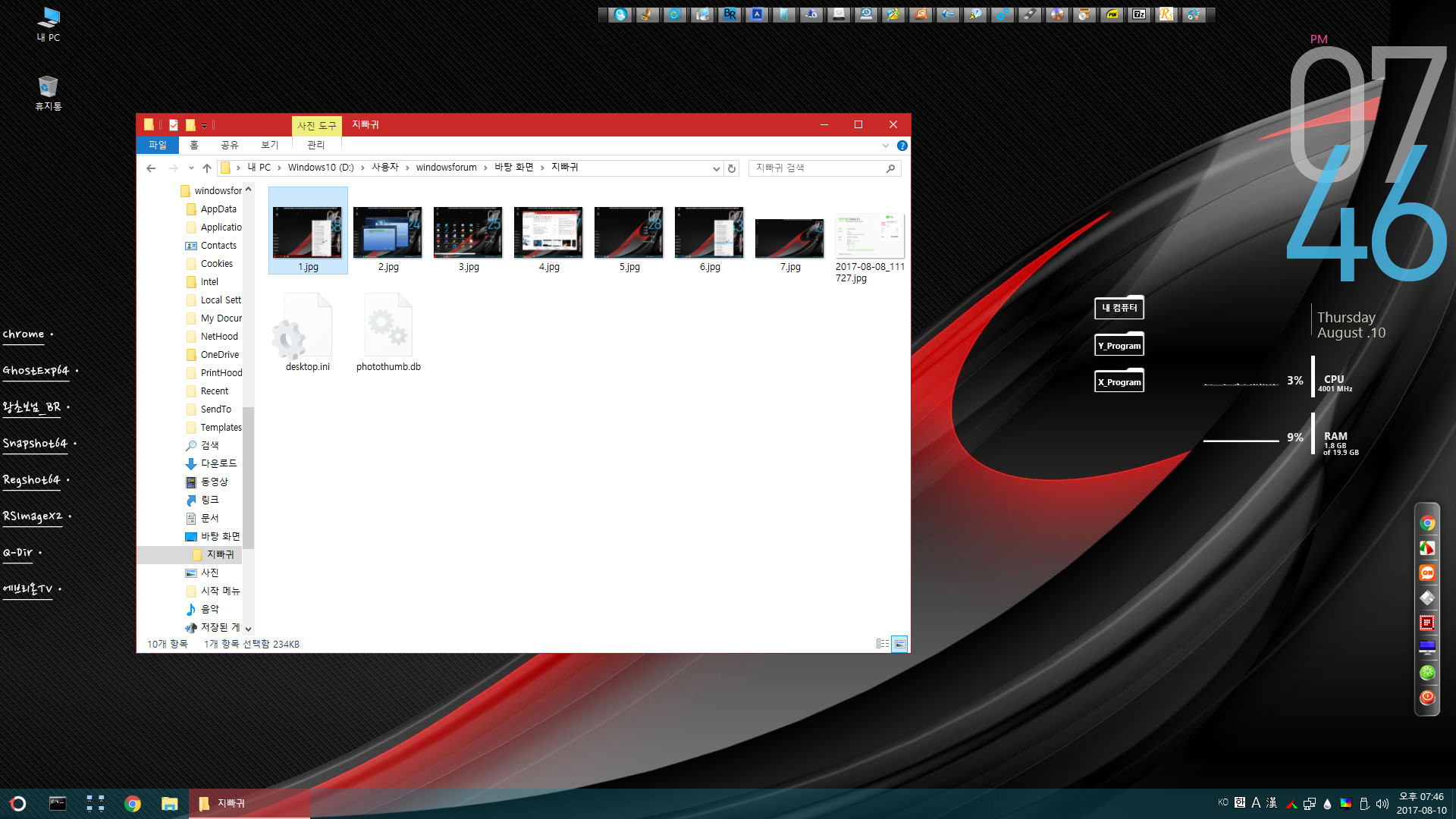Open the 보기 ribbon tab
Viewport: 1456px width, 819px height.
point(270,145)
